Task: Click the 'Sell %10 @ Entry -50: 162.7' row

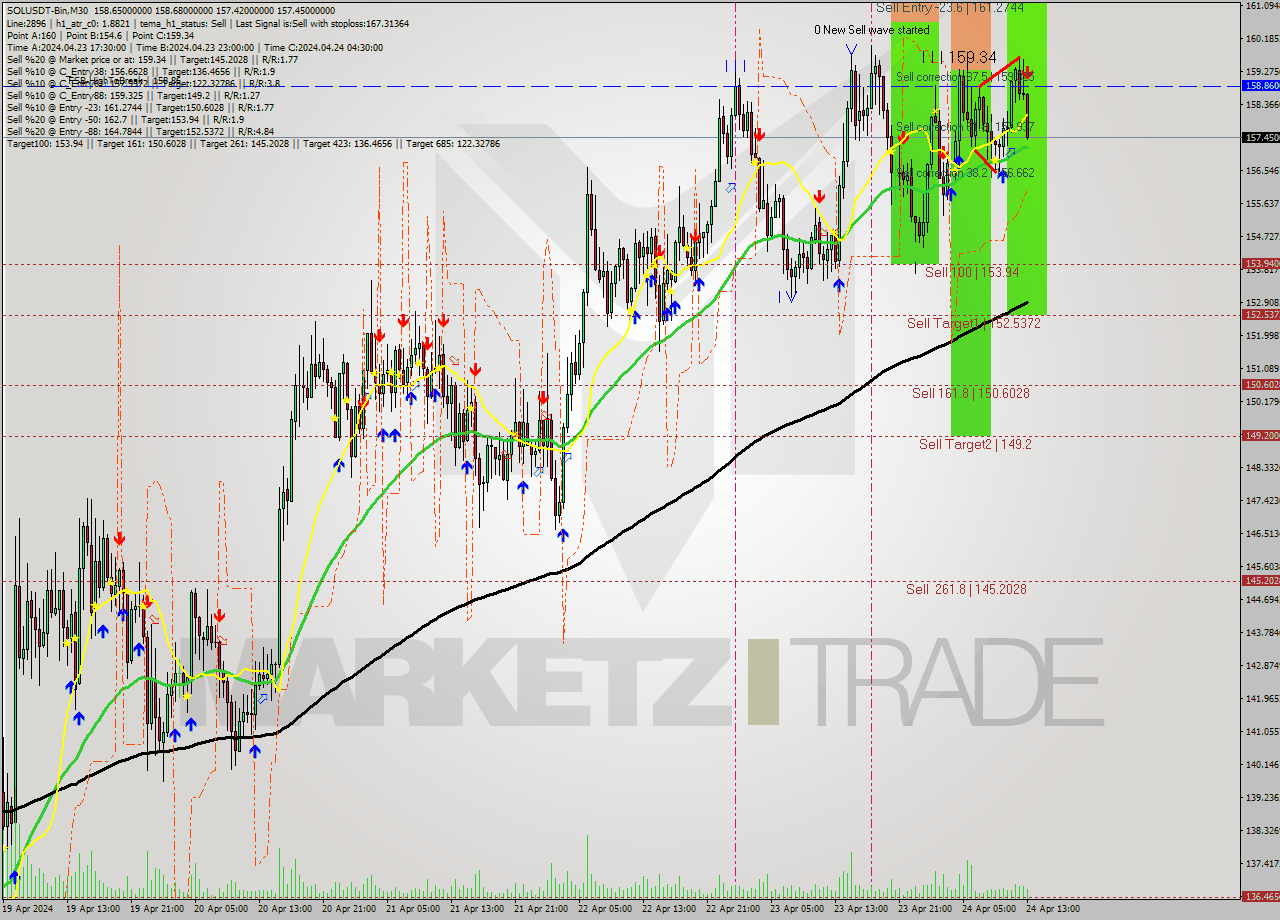Action: coord(125,119)
